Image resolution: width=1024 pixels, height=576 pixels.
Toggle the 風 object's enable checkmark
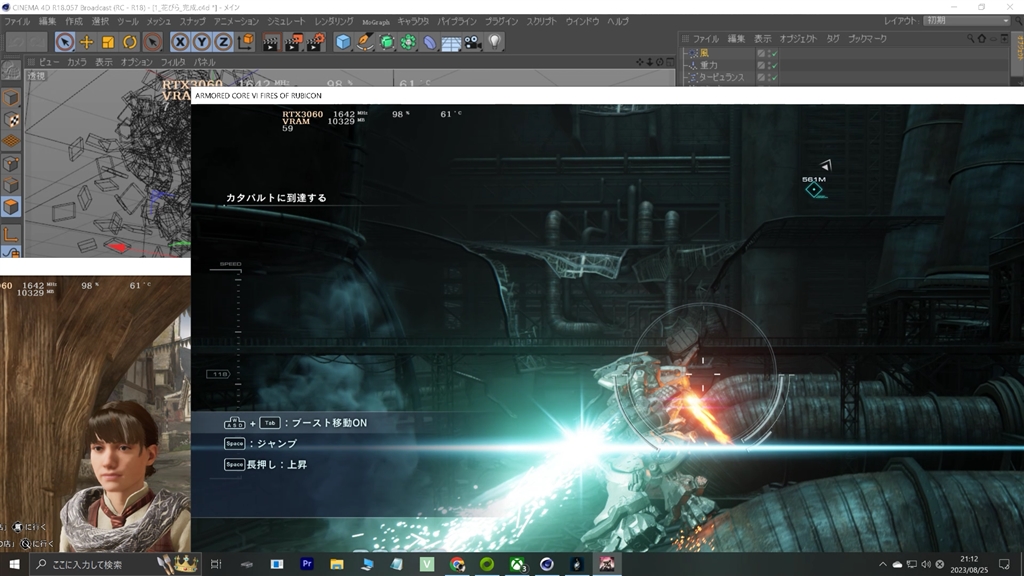click(x=774, y=53)
